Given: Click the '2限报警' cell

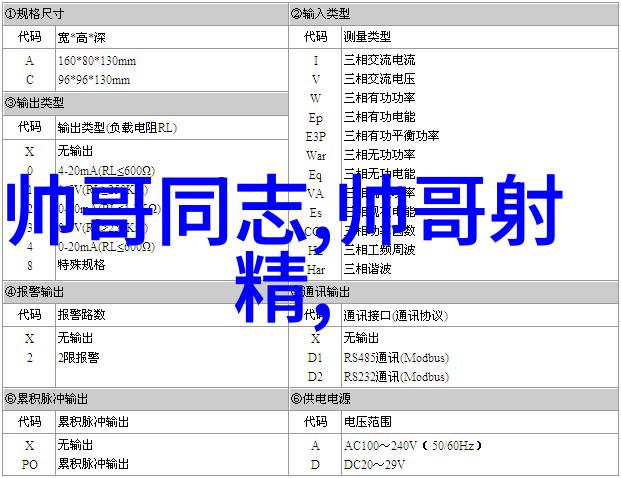Looking at the screenshot, I should pyautogui.click(x=78, y=358).
